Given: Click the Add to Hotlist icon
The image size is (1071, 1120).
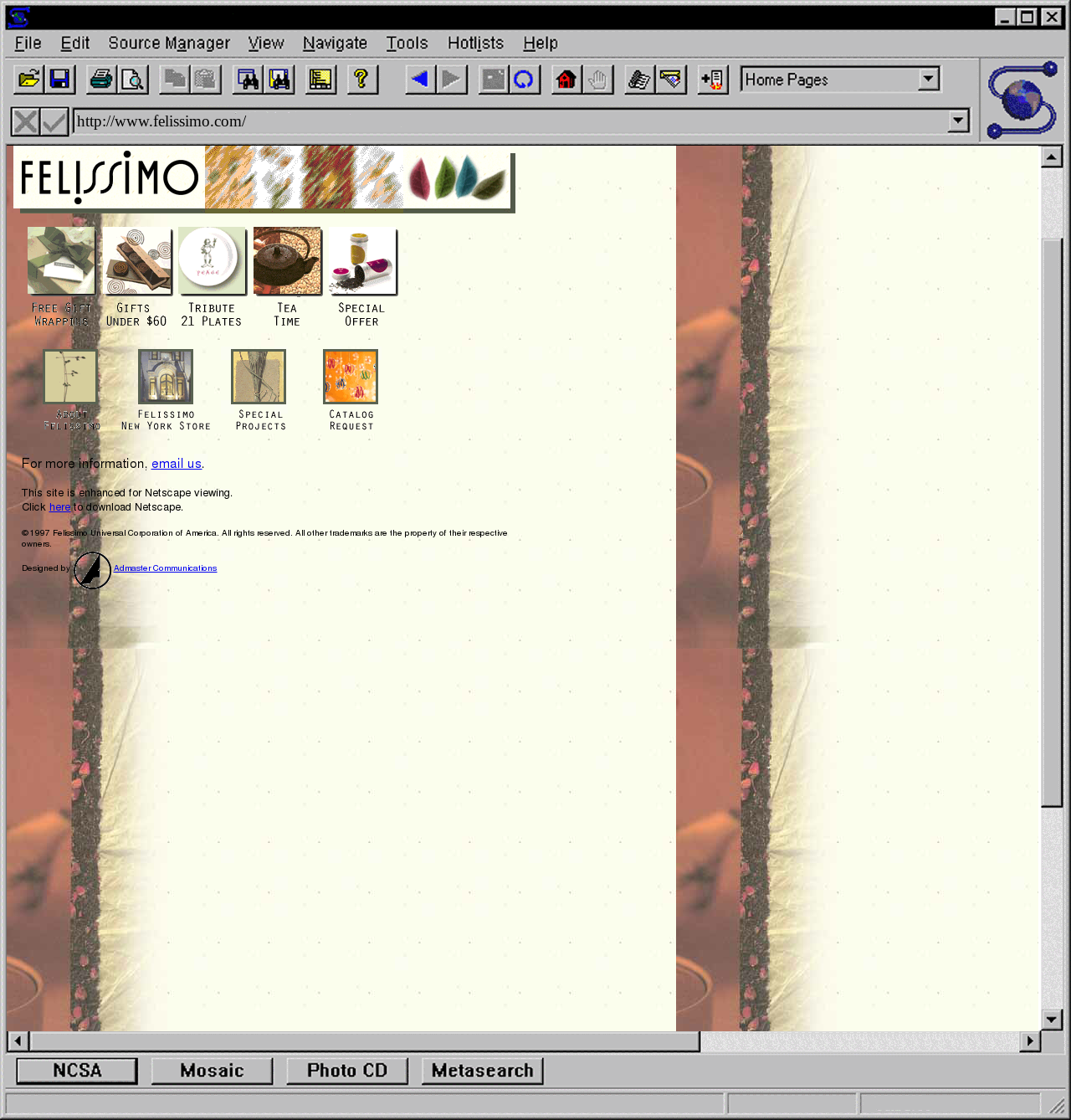Looking at the screenshot, I should (x=713, y=80).
